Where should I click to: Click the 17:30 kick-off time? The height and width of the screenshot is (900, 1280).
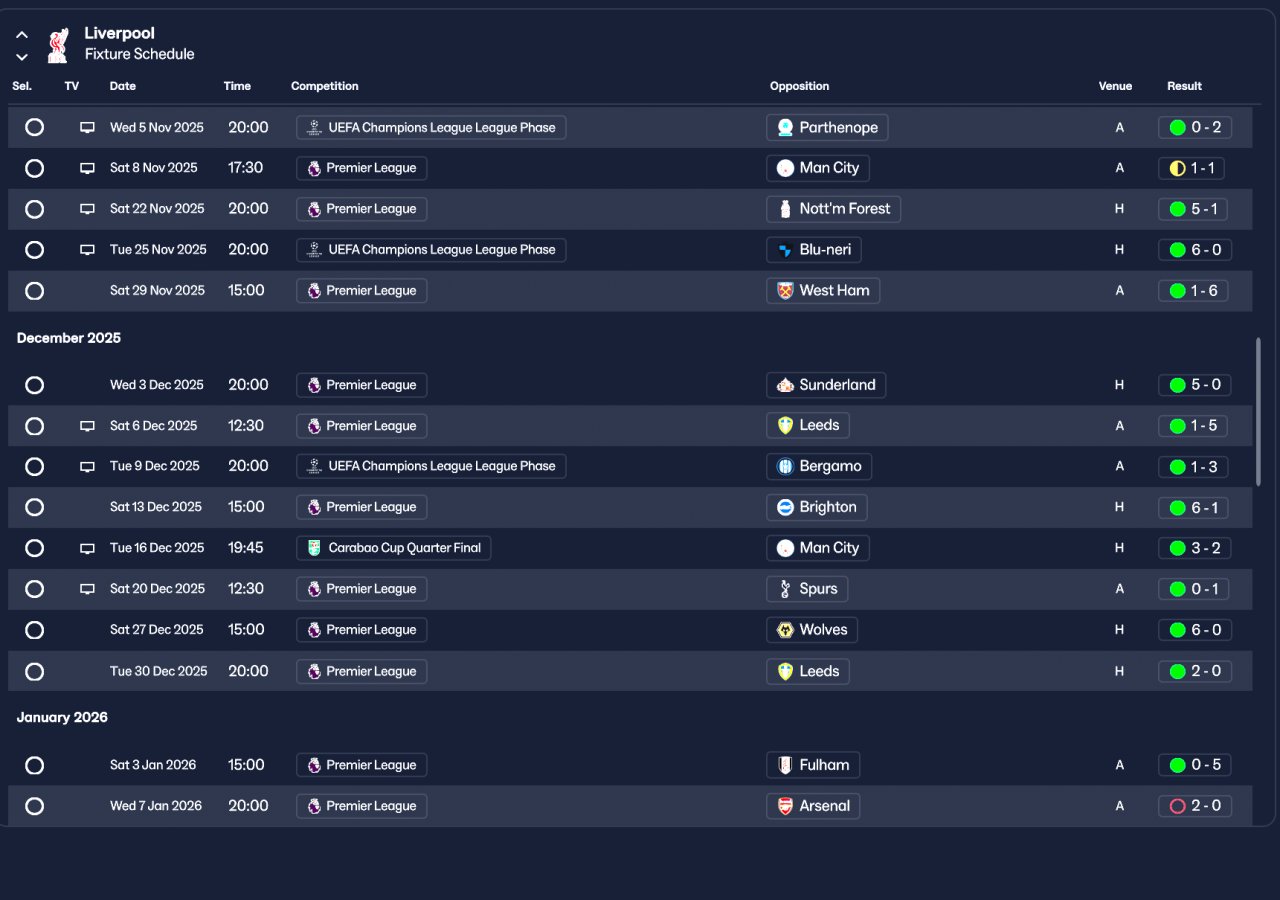coord(246,168)
